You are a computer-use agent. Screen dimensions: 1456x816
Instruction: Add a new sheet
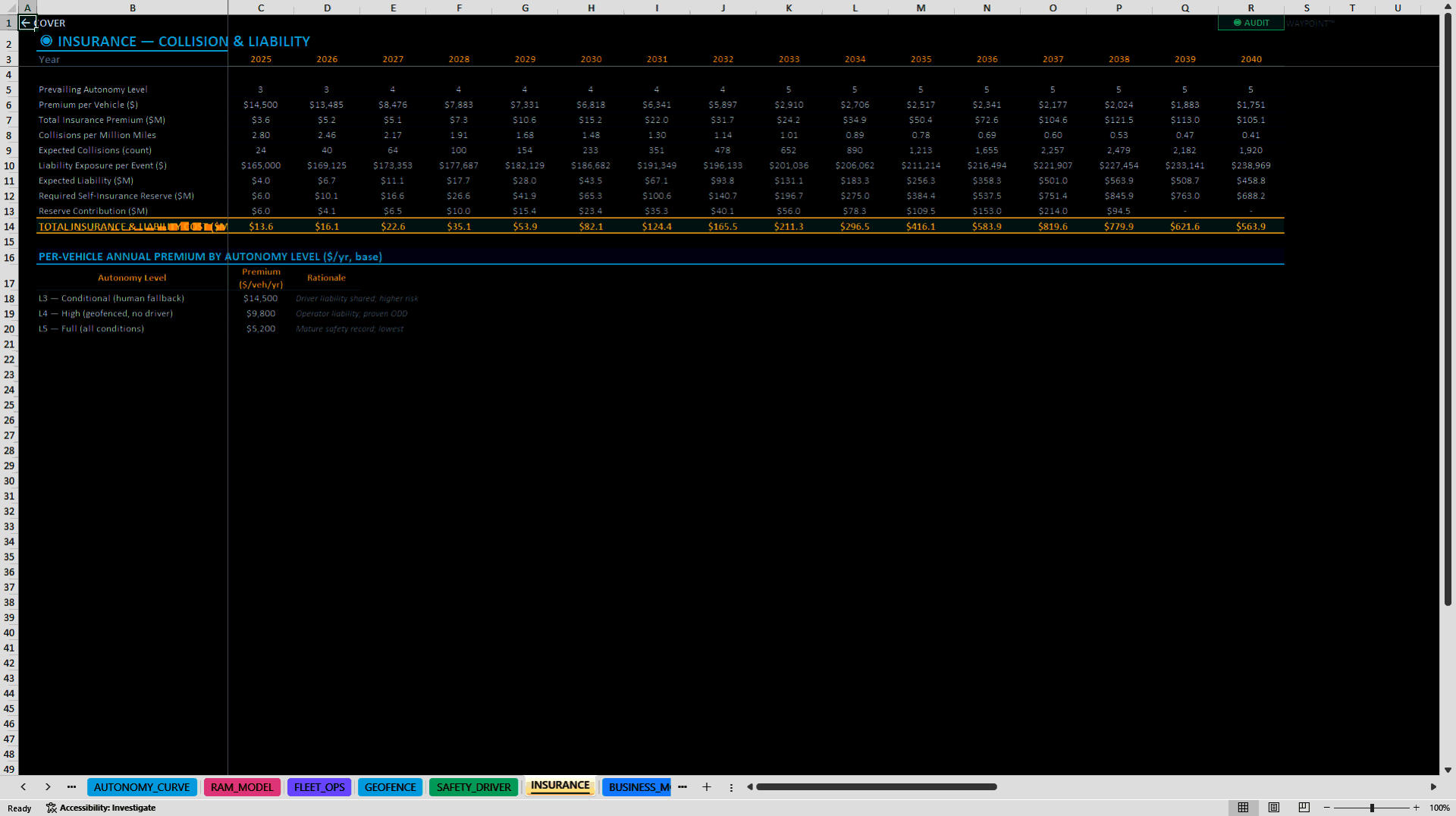coord(707,787)
